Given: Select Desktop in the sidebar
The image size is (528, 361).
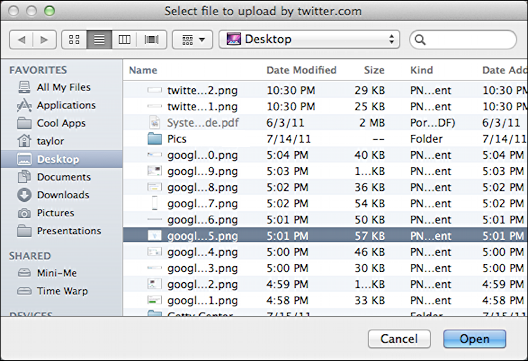Looking at the screenshot, I should pos(62,159).
